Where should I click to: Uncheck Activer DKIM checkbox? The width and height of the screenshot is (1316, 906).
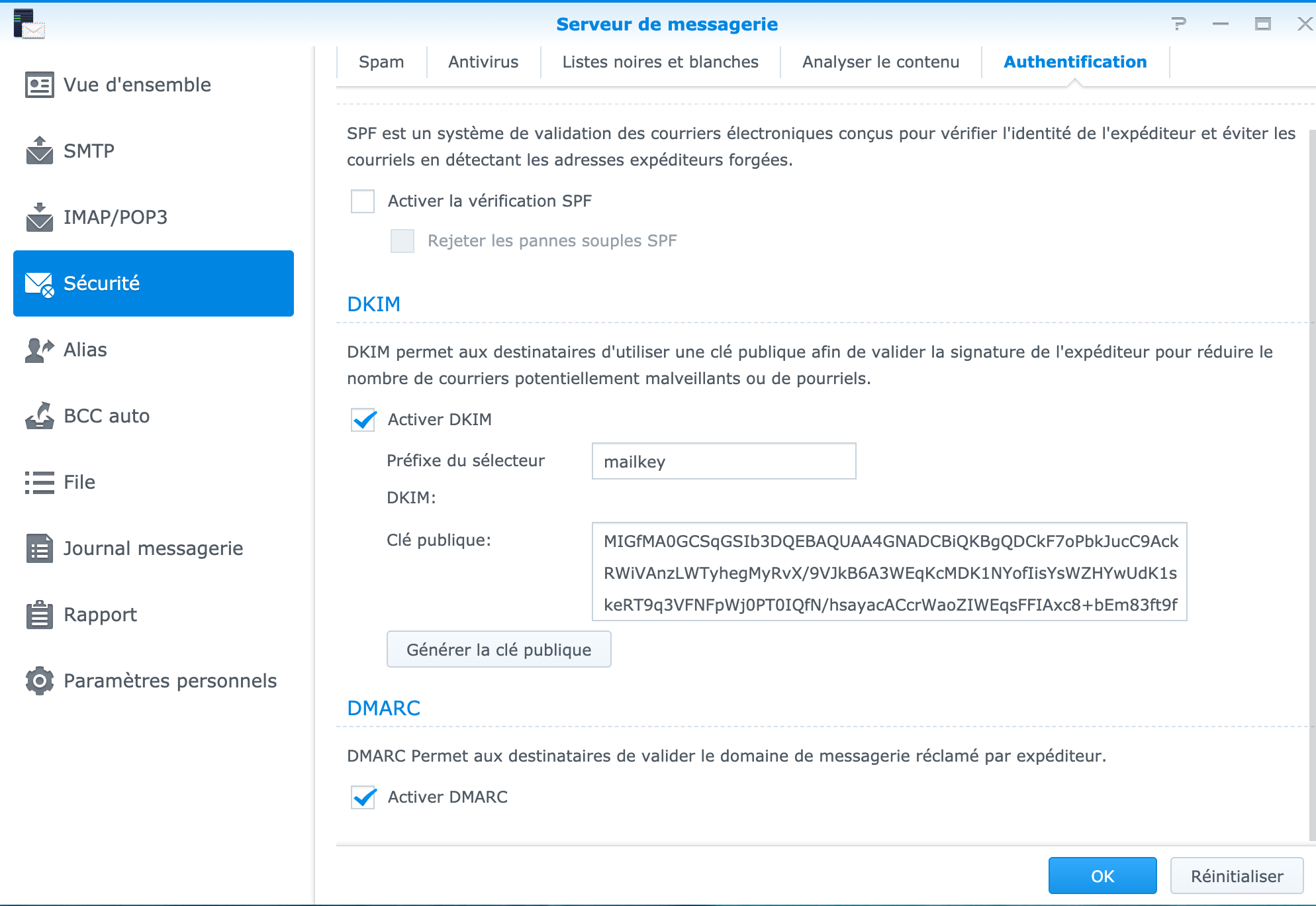(363, 420)
